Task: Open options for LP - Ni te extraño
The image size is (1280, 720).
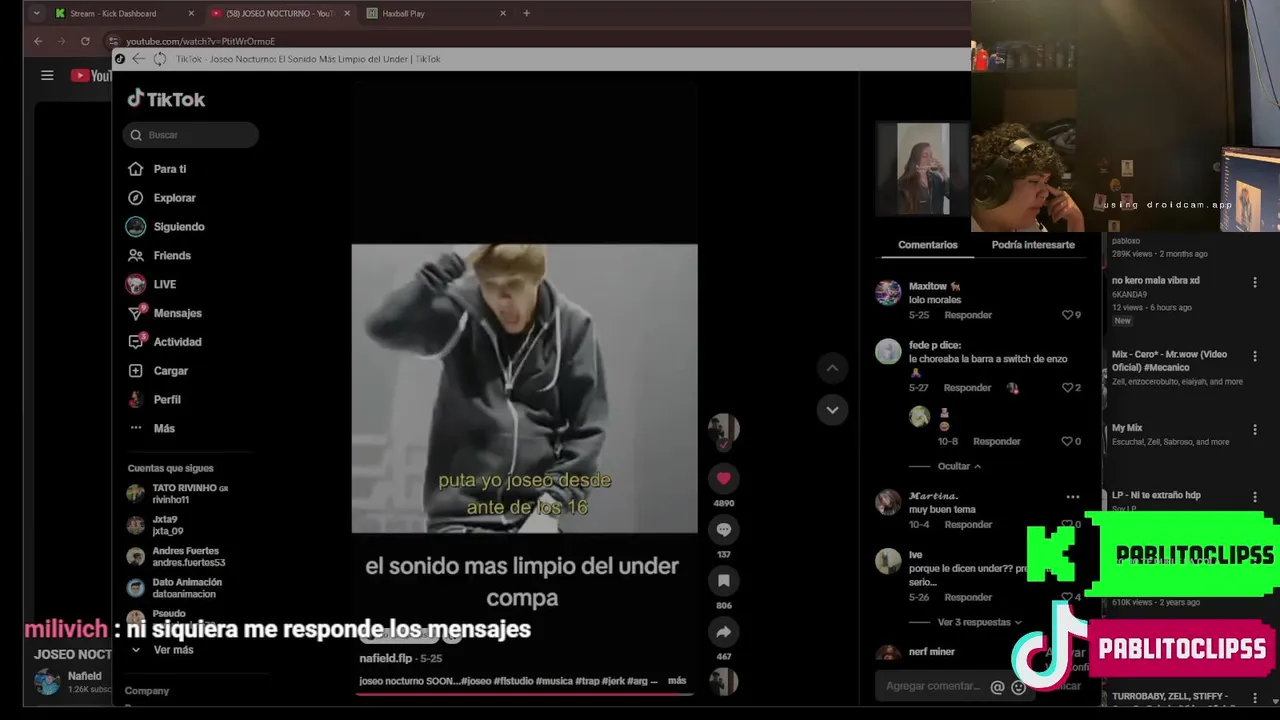Action: (x=1255, y=497)
